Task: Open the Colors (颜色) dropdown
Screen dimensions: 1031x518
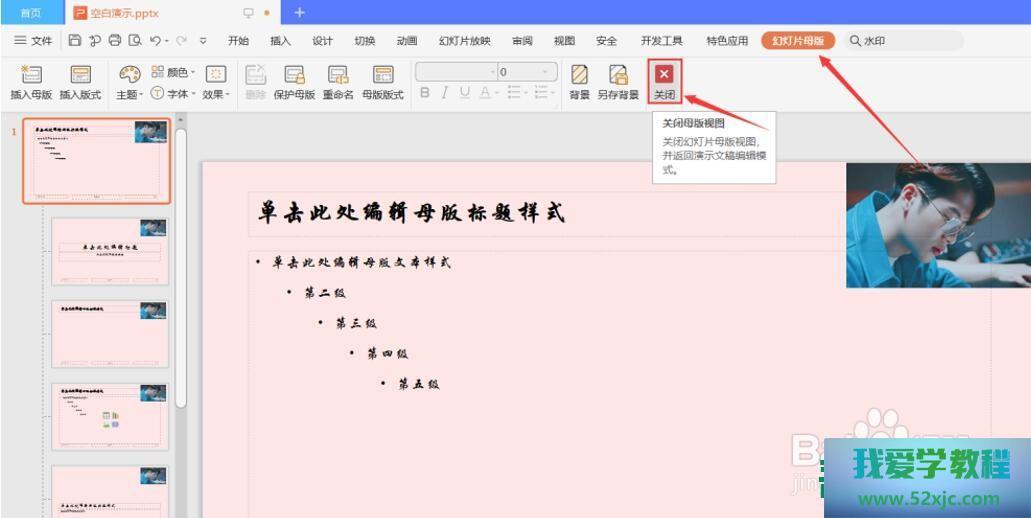Action: [176, 73]
